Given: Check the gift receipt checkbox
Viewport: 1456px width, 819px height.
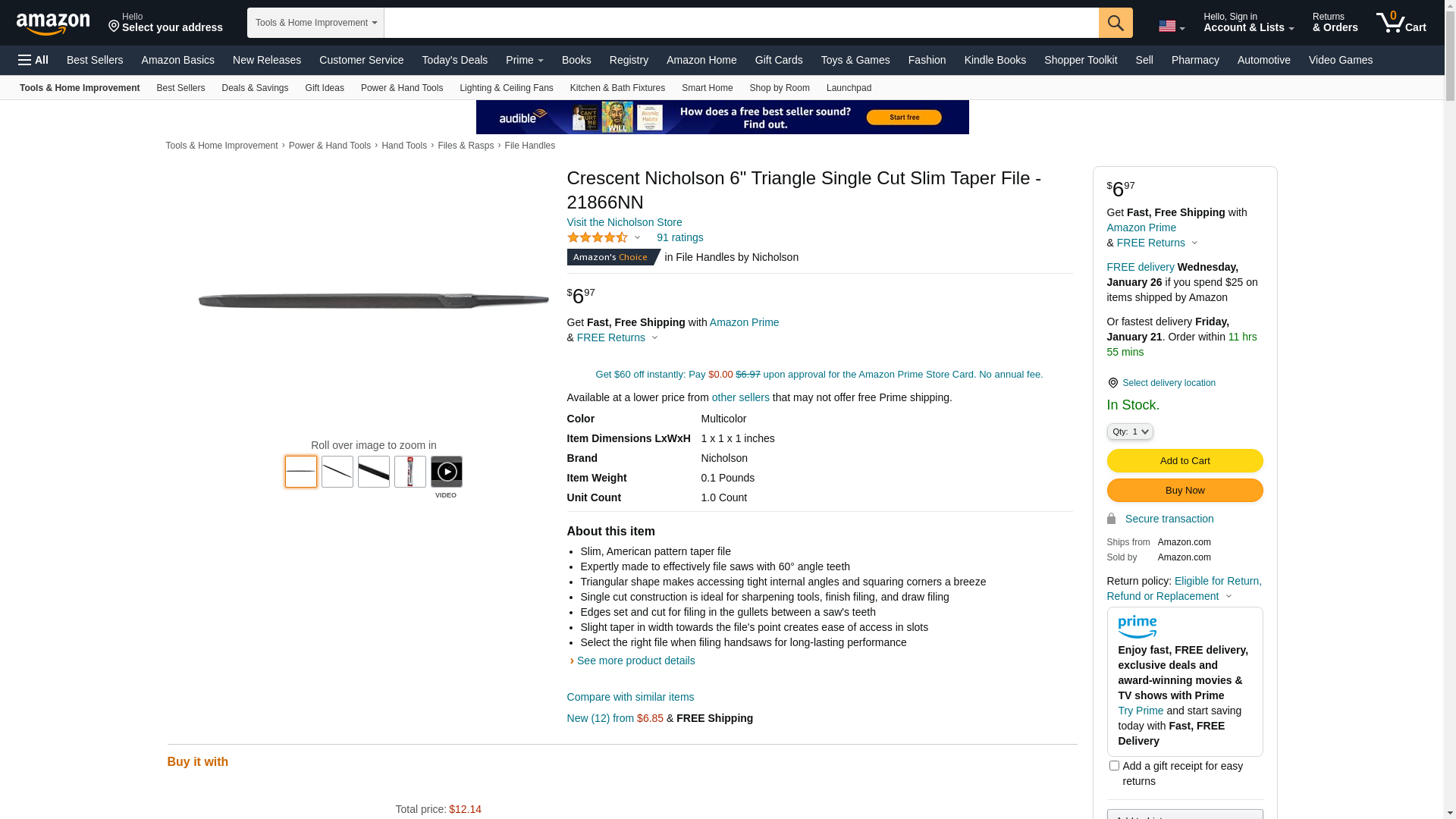Looking at the screenshot, I should pyautogui.click(x=1114, y=766).
